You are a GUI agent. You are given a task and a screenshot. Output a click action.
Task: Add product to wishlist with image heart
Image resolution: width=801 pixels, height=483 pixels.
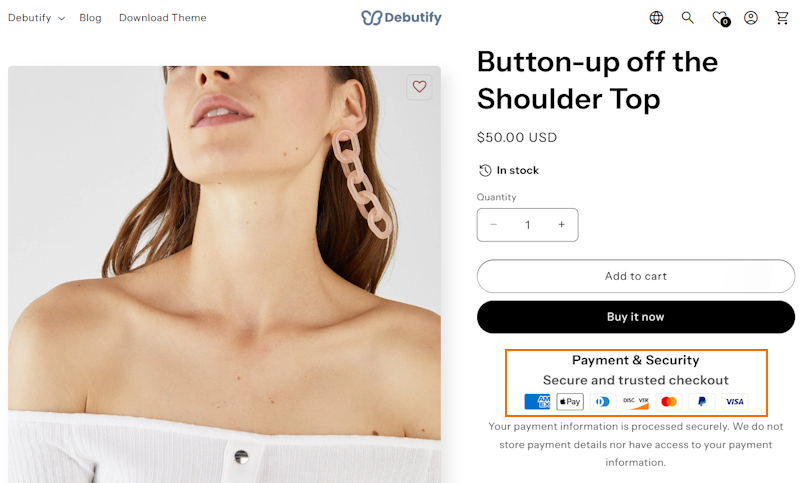point(419,87)
